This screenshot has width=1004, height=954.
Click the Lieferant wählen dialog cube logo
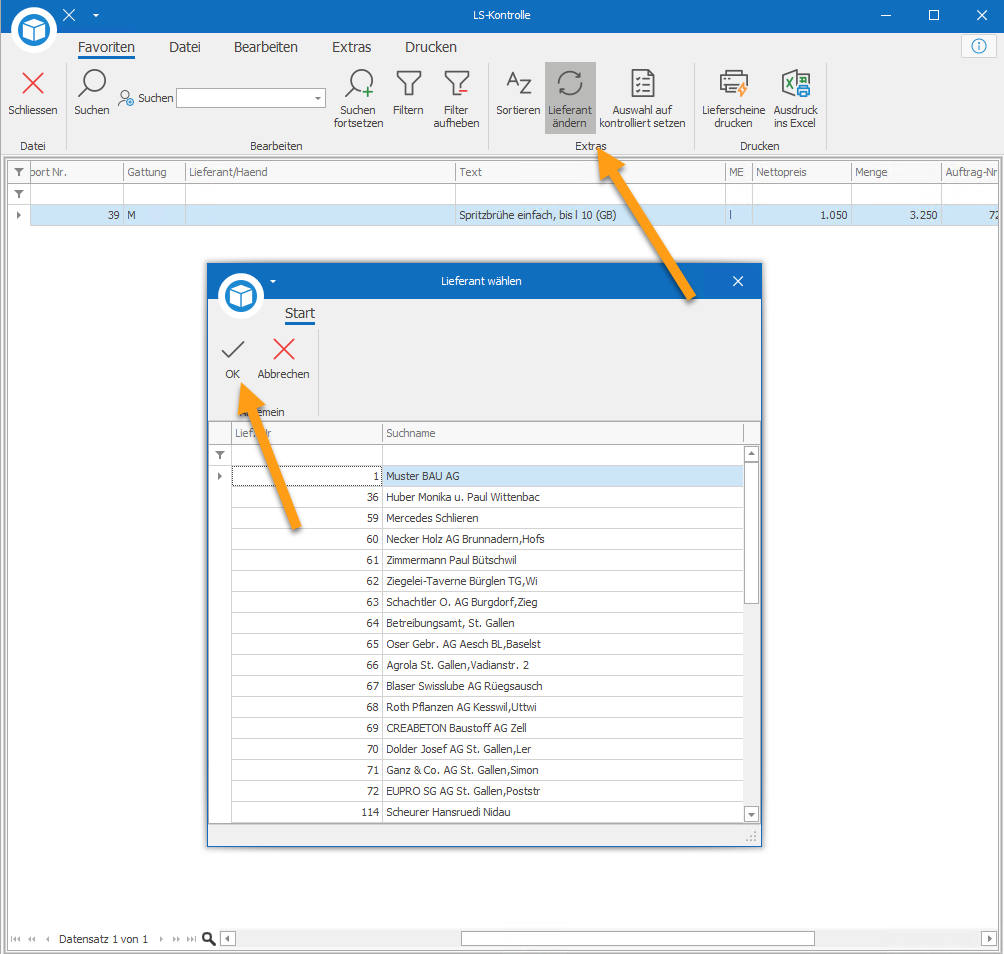click(x=241, y=296)
